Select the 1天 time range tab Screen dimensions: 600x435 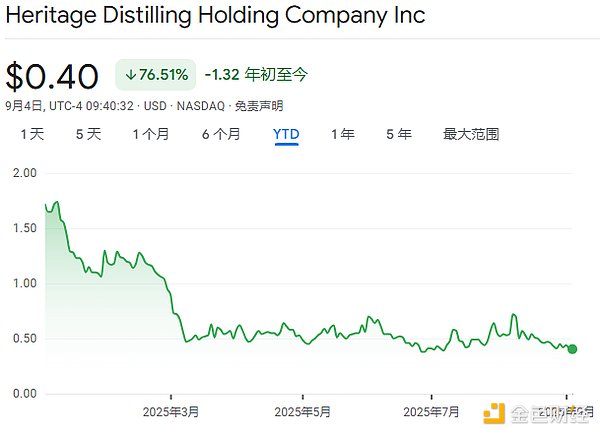pos(32,134)
